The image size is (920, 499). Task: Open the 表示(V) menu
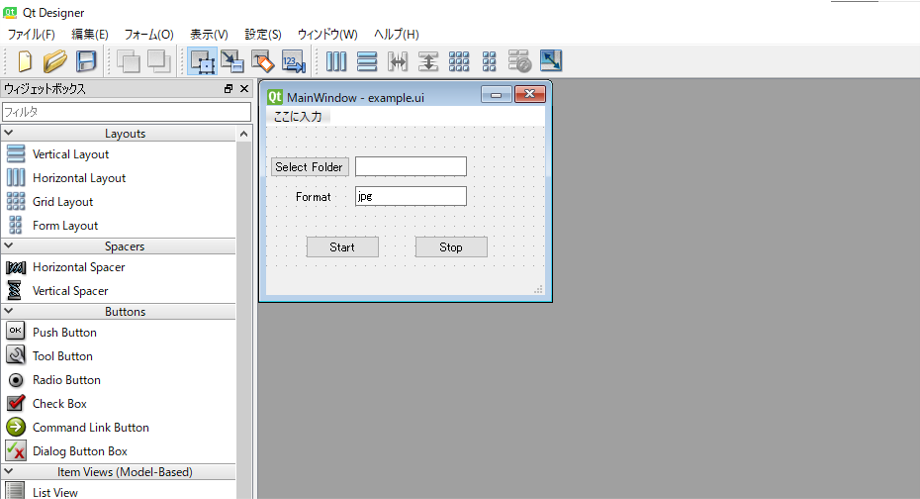pyautogui.click(x=209, y=35)
